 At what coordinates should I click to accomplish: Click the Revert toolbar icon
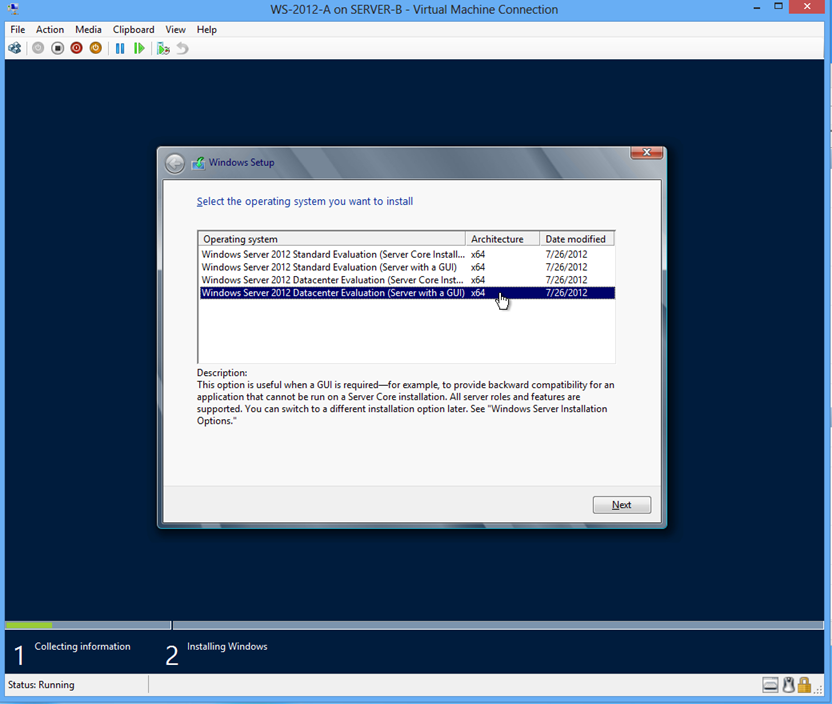click(182, 48)
